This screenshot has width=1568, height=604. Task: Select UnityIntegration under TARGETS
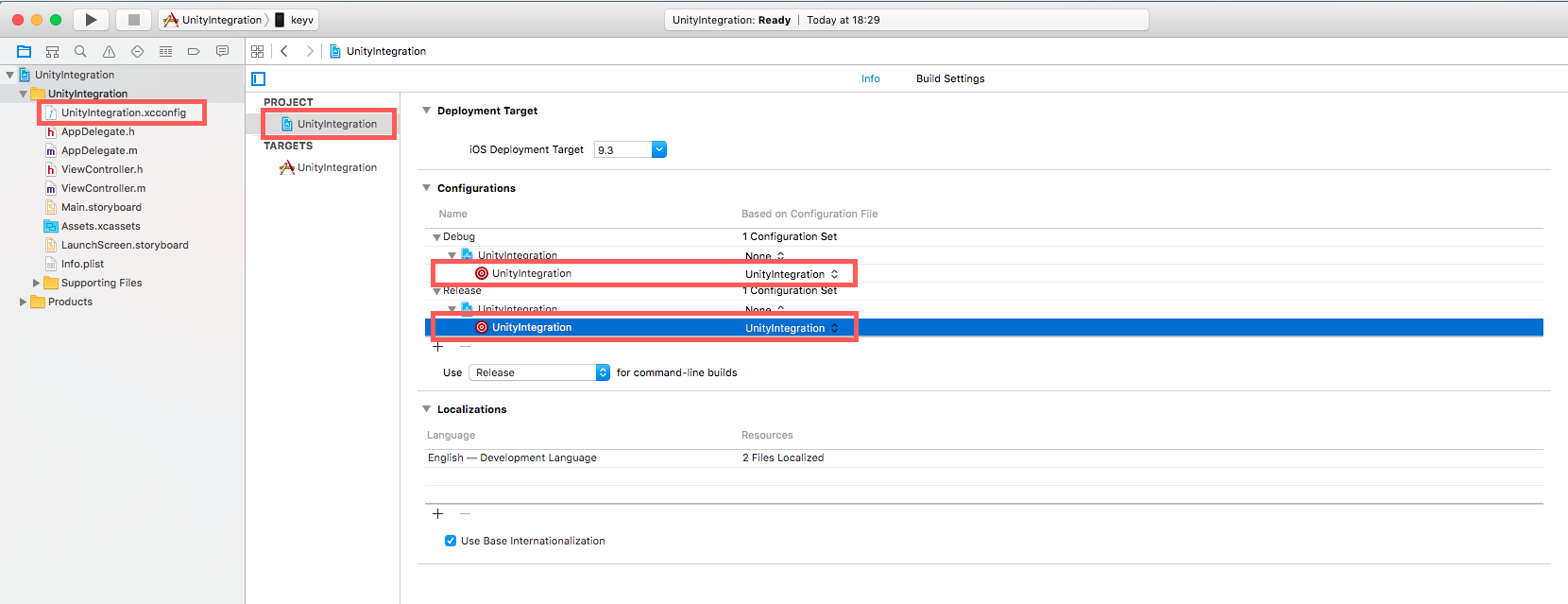pos(329,167)
